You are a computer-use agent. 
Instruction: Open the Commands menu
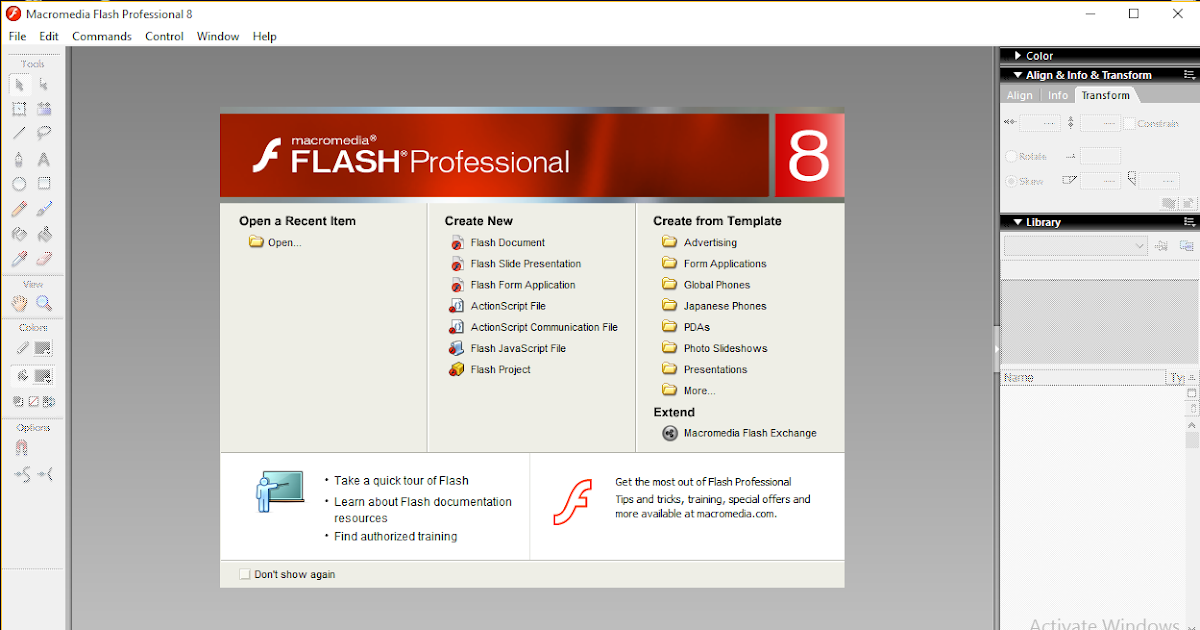coord(102,36)
